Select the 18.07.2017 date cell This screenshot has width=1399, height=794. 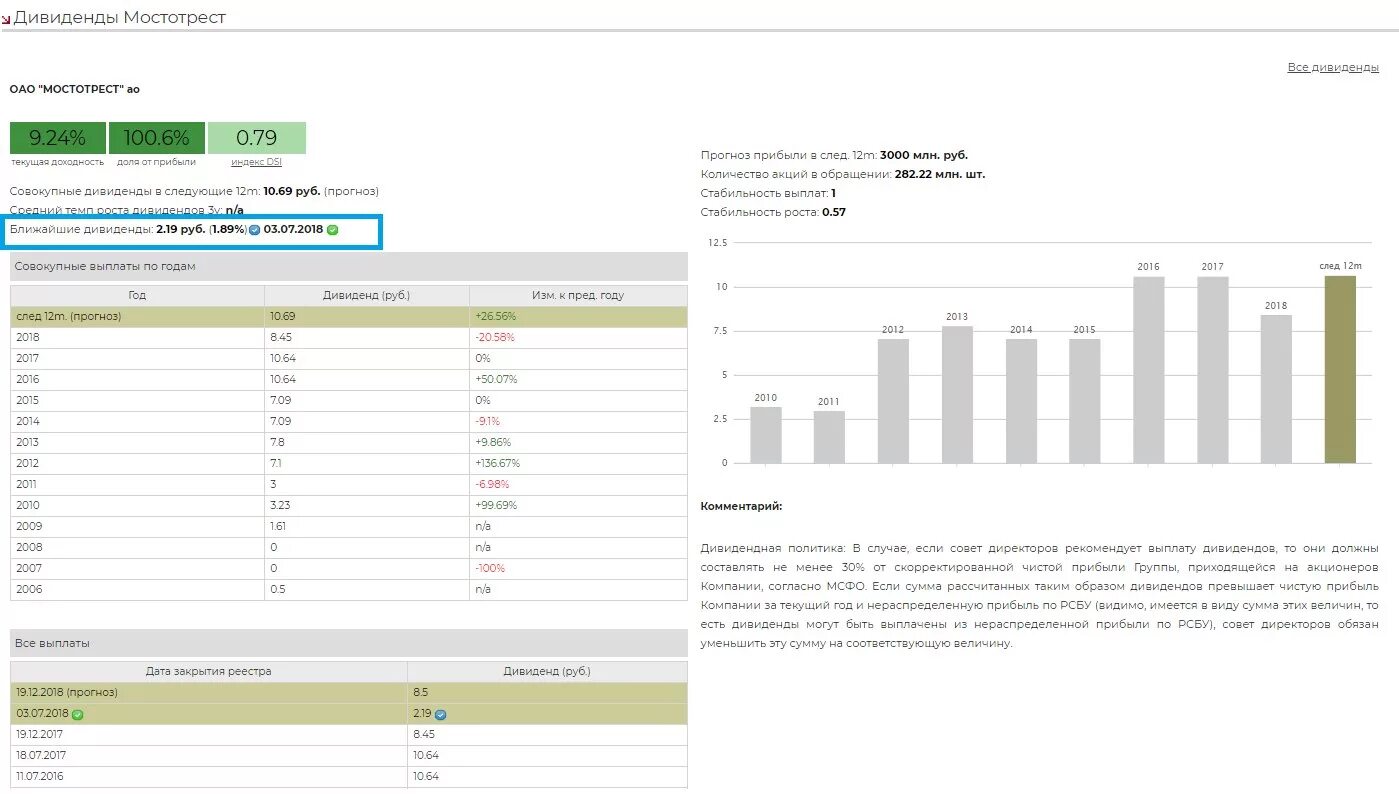tap(209, 755)
